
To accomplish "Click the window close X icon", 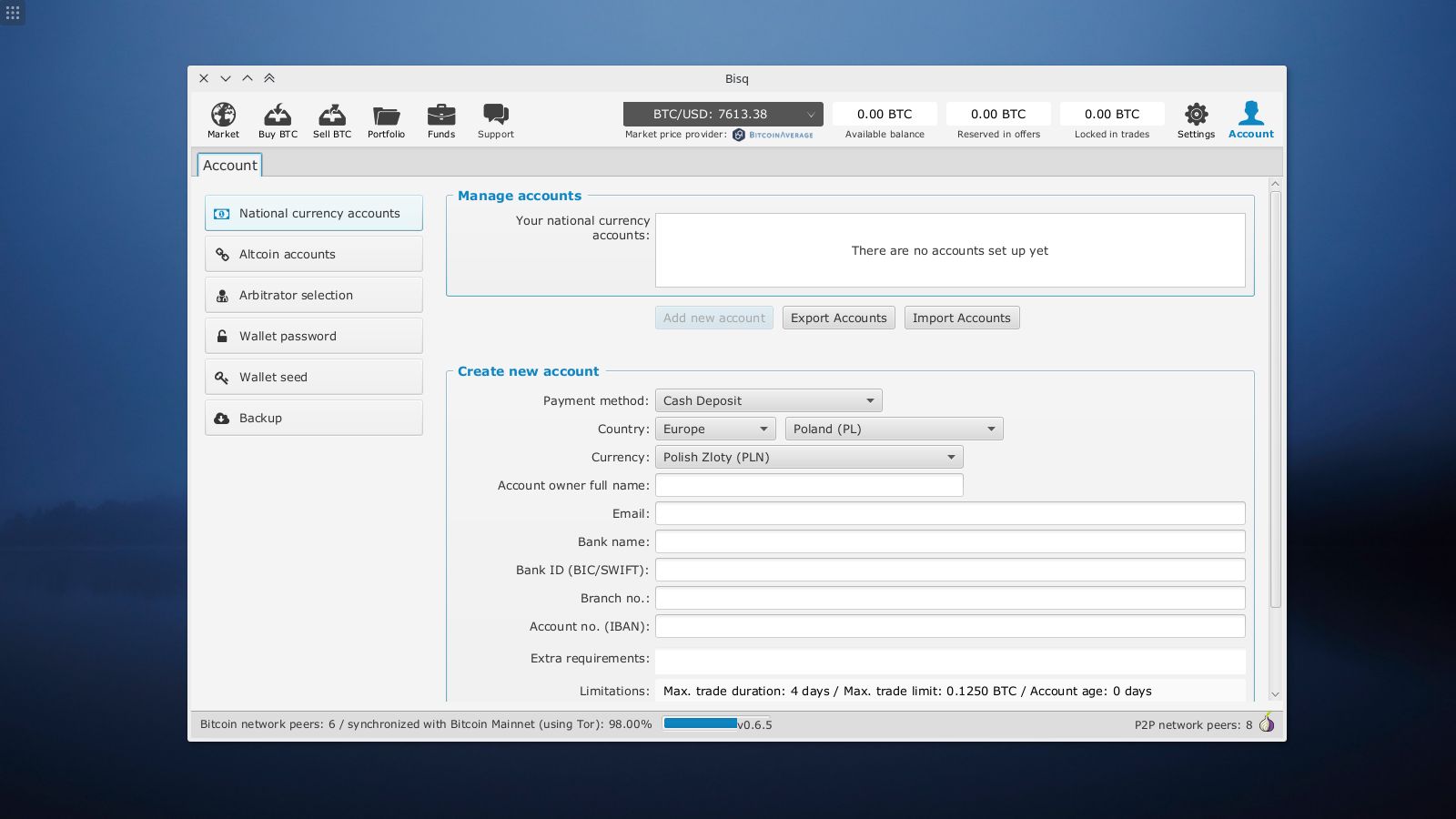I will (204, 78).
